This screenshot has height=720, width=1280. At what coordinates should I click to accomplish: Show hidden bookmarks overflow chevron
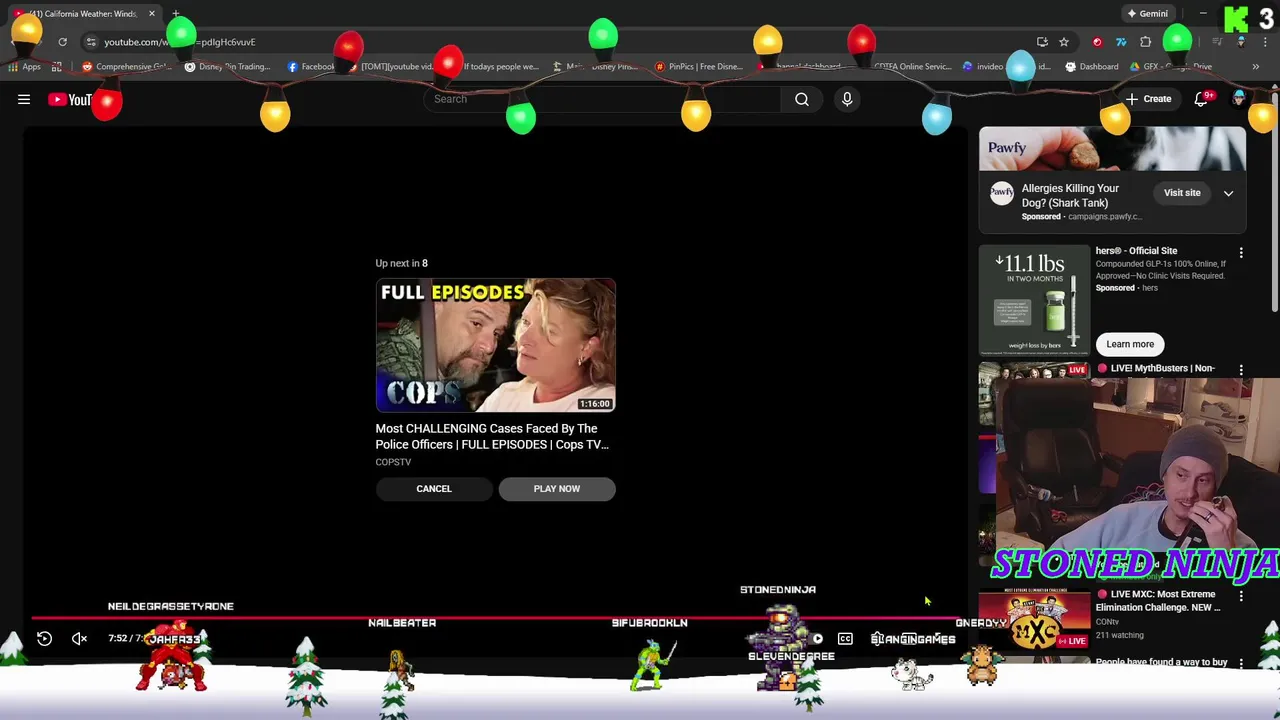1255,67
